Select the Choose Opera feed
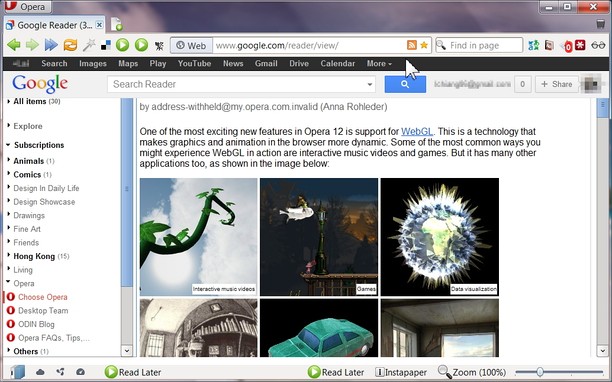This screenshot has width=612, height=382. [43, 297]
